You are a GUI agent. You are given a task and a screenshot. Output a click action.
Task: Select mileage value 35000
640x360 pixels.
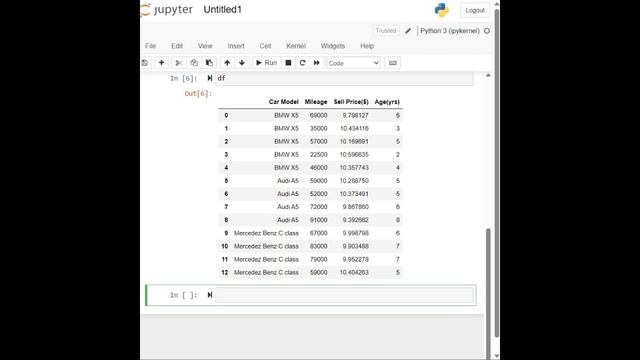318,129
